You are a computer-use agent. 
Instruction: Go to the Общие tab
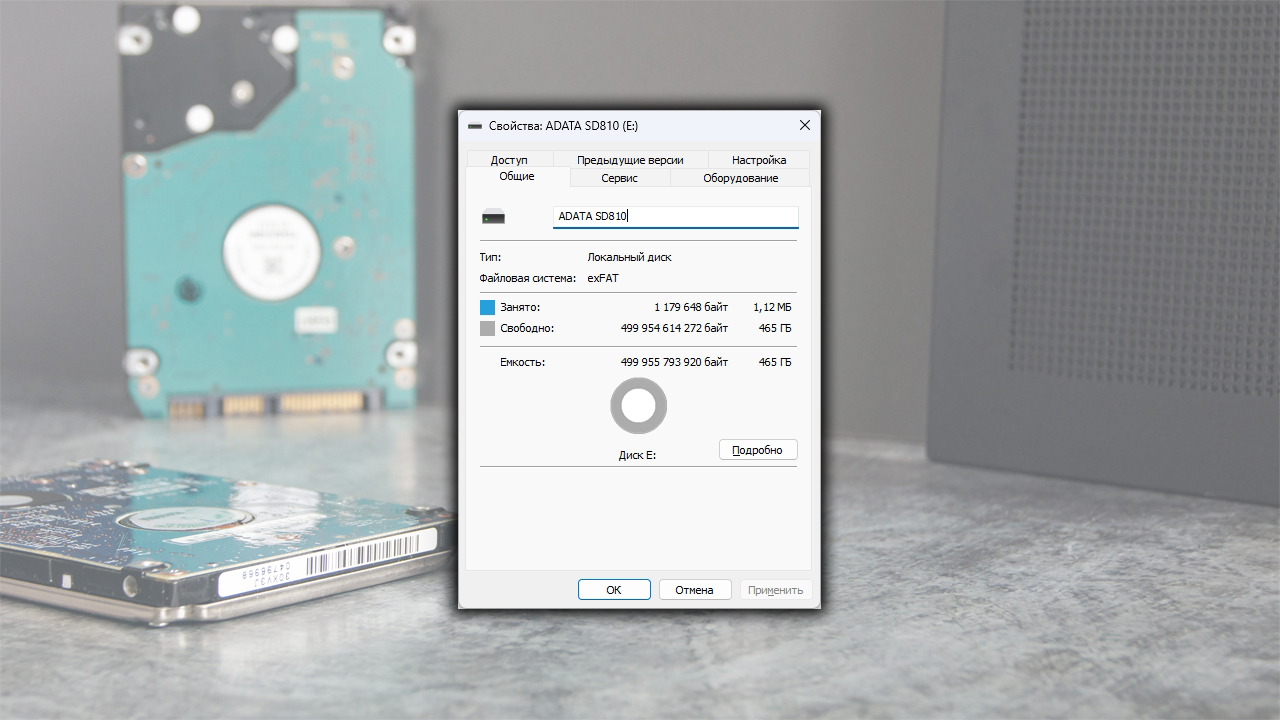coord(517,177)
